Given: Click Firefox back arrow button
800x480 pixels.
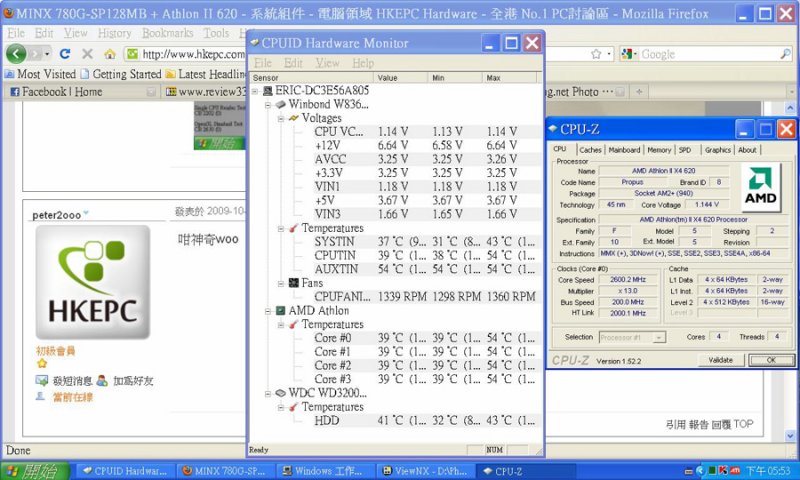Looking at the screenshot, I should 16,54.
